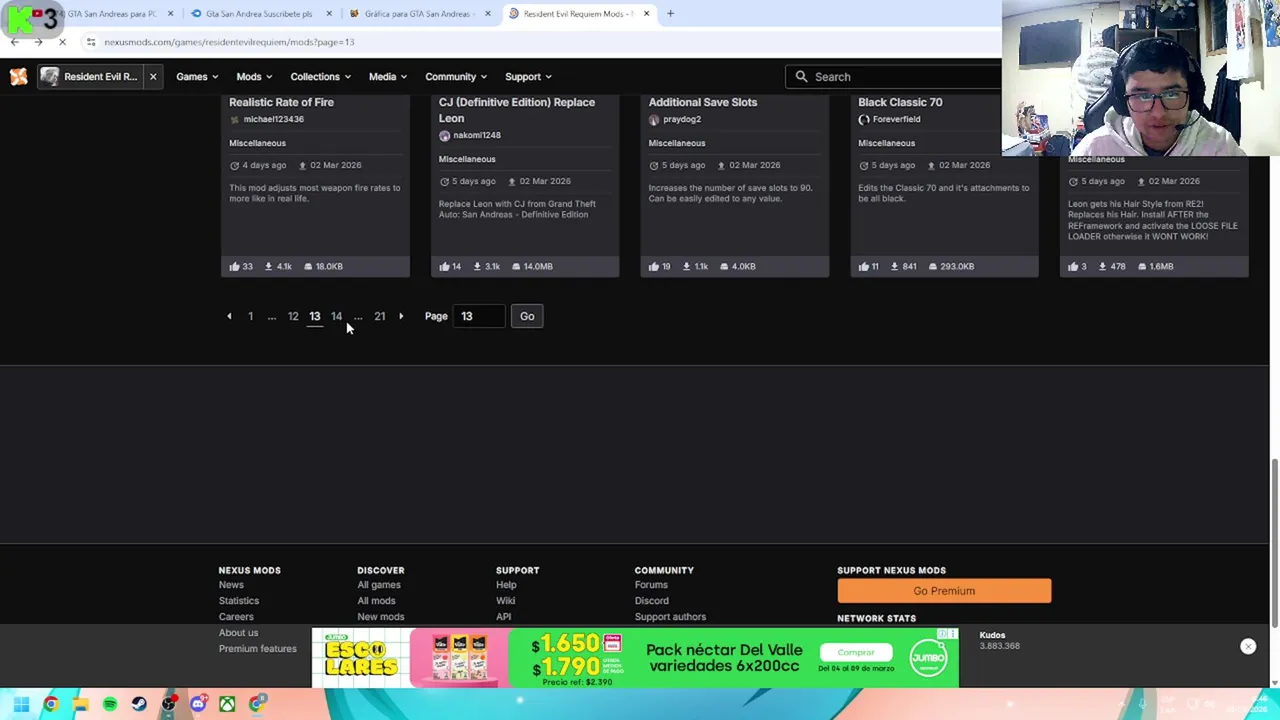
Task: Open Statistics footer link
Action: tap(239, 601)
